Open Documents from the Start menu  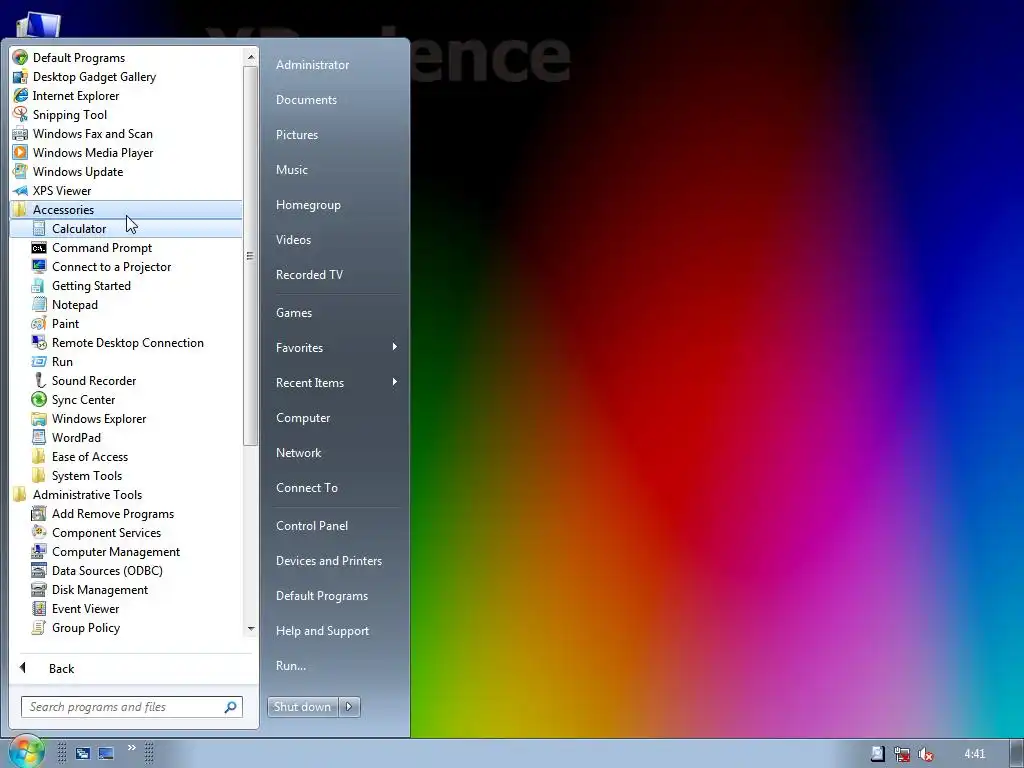[335, 100]
